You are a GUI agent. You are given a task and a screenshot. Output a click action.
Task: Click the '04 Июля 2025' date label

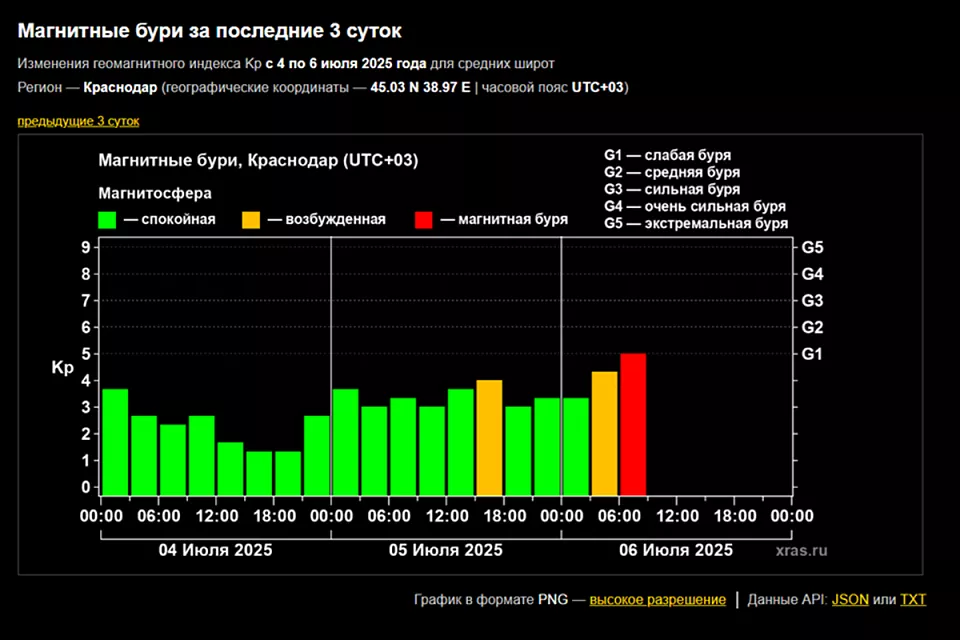click(x=215, y=550)
